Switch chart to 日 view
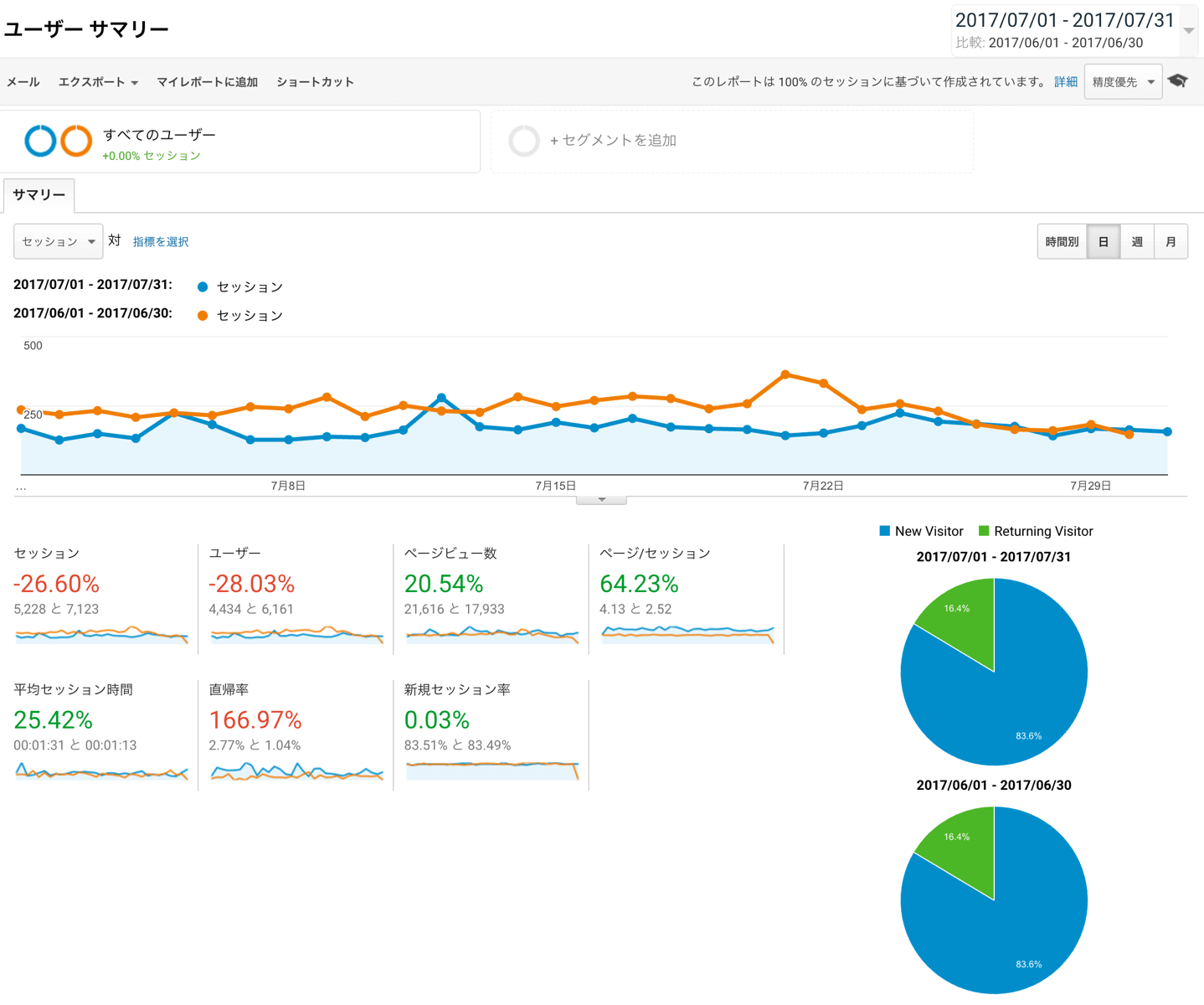 1104,241
